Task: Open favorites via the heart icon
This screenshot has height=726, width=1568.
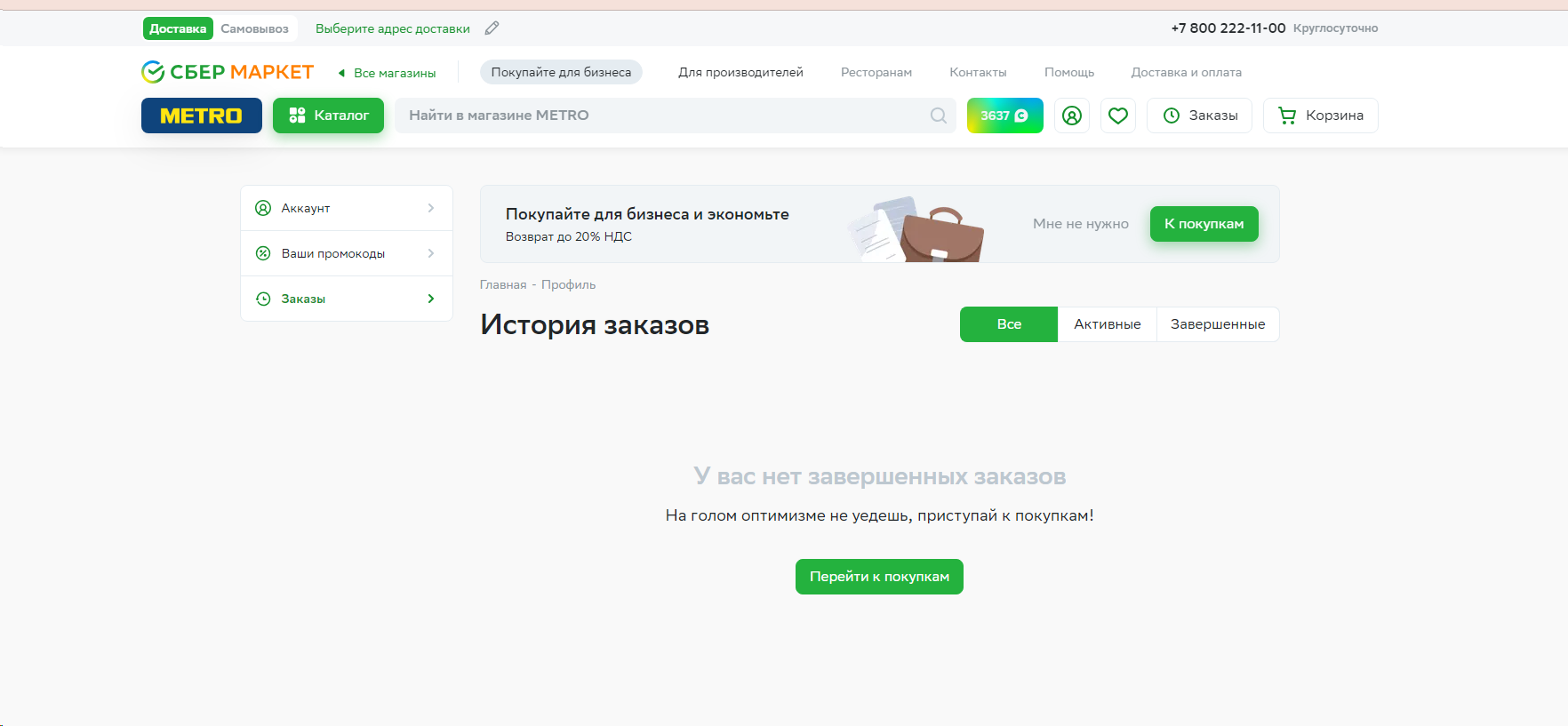Action: pyautogui.click(x=1118, y=116)
